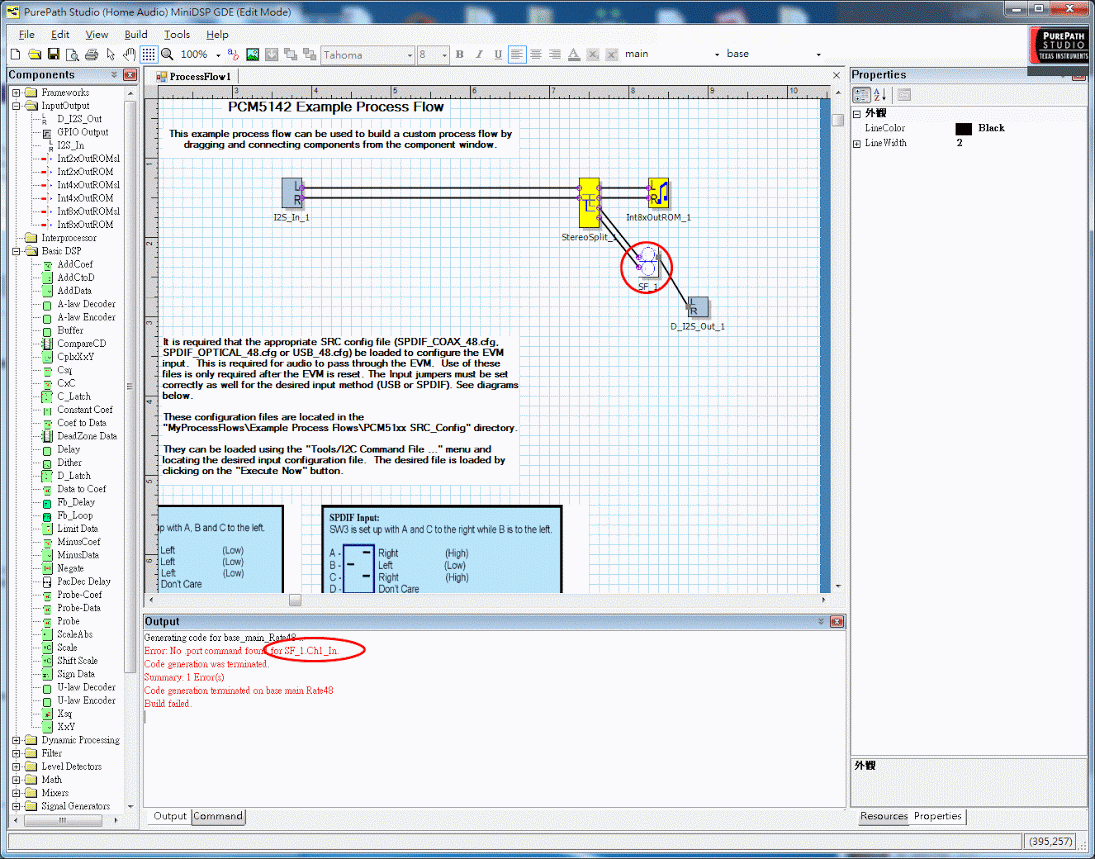
Task: Select the hand pan tool
Action: pyautogui.click(x=129, y=54)
